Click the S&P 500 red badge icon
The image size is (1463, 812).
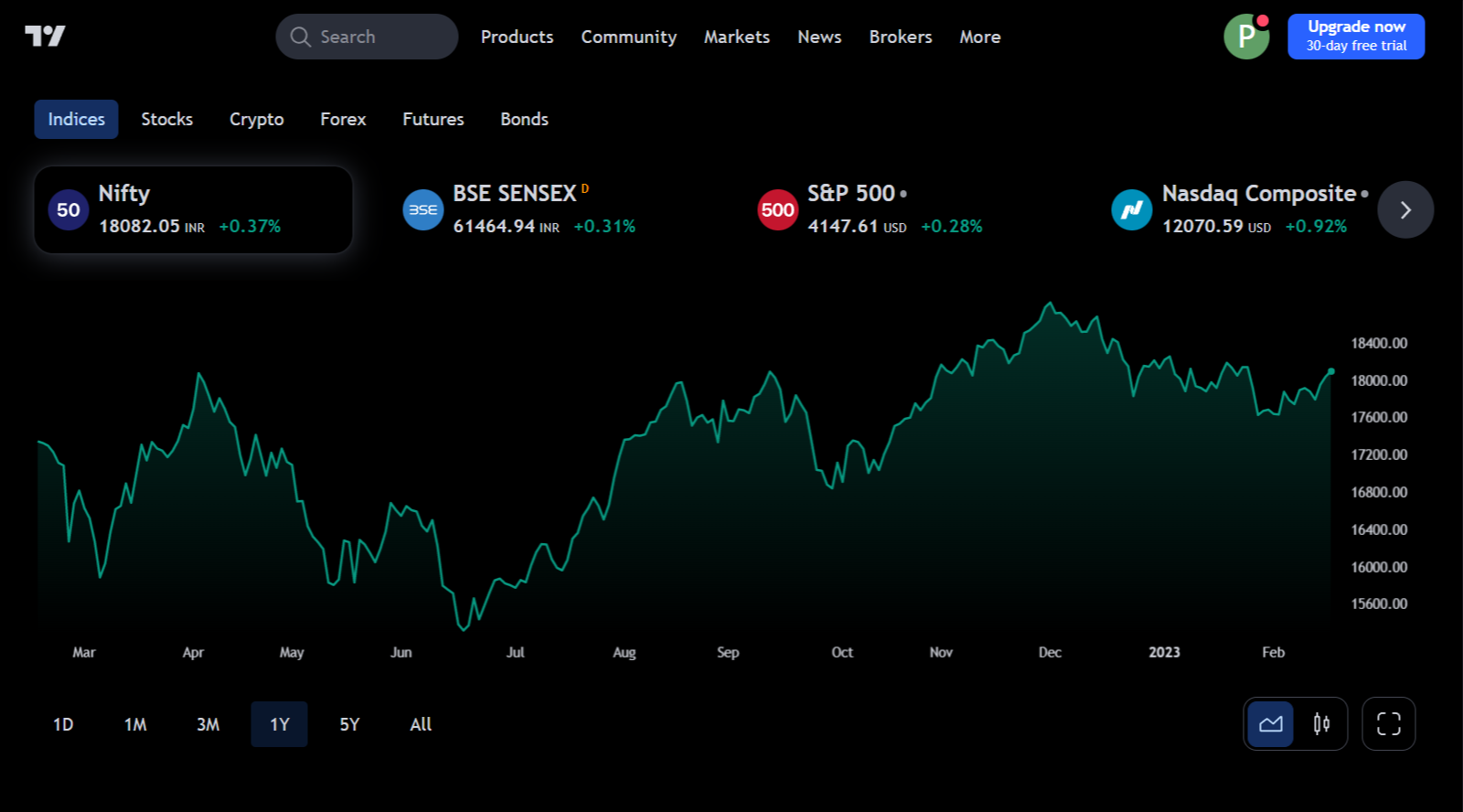click(778, 209)
